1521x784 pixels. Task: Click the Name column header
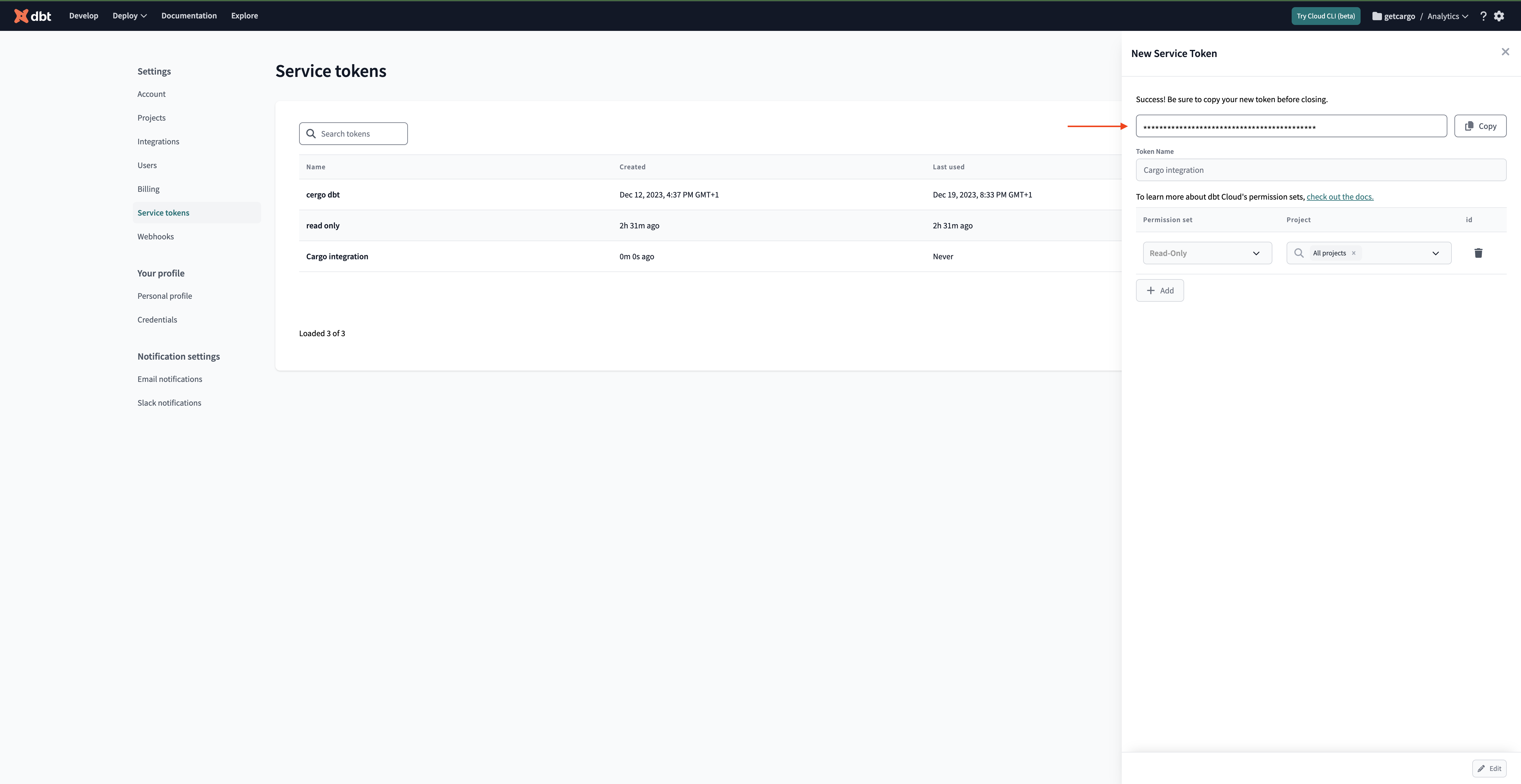(316, 167)
